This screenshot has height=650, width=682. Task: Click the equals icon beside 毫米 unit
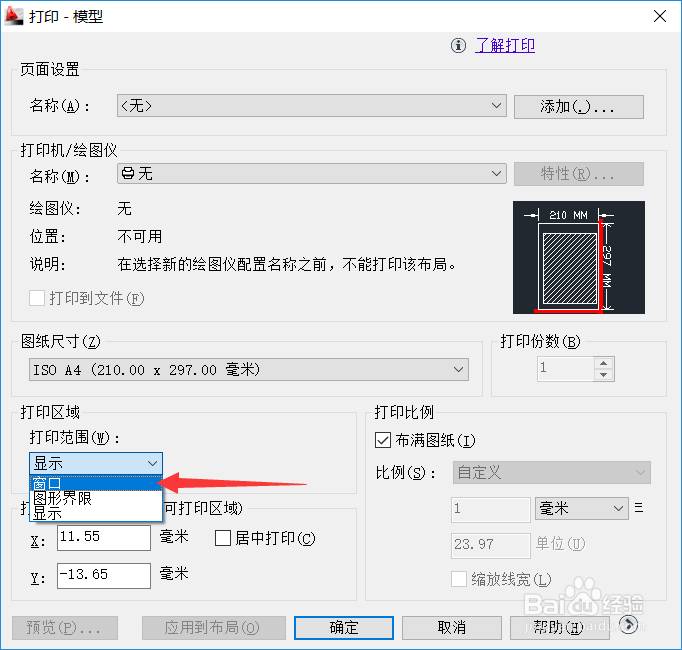click(x=639, y=507)
